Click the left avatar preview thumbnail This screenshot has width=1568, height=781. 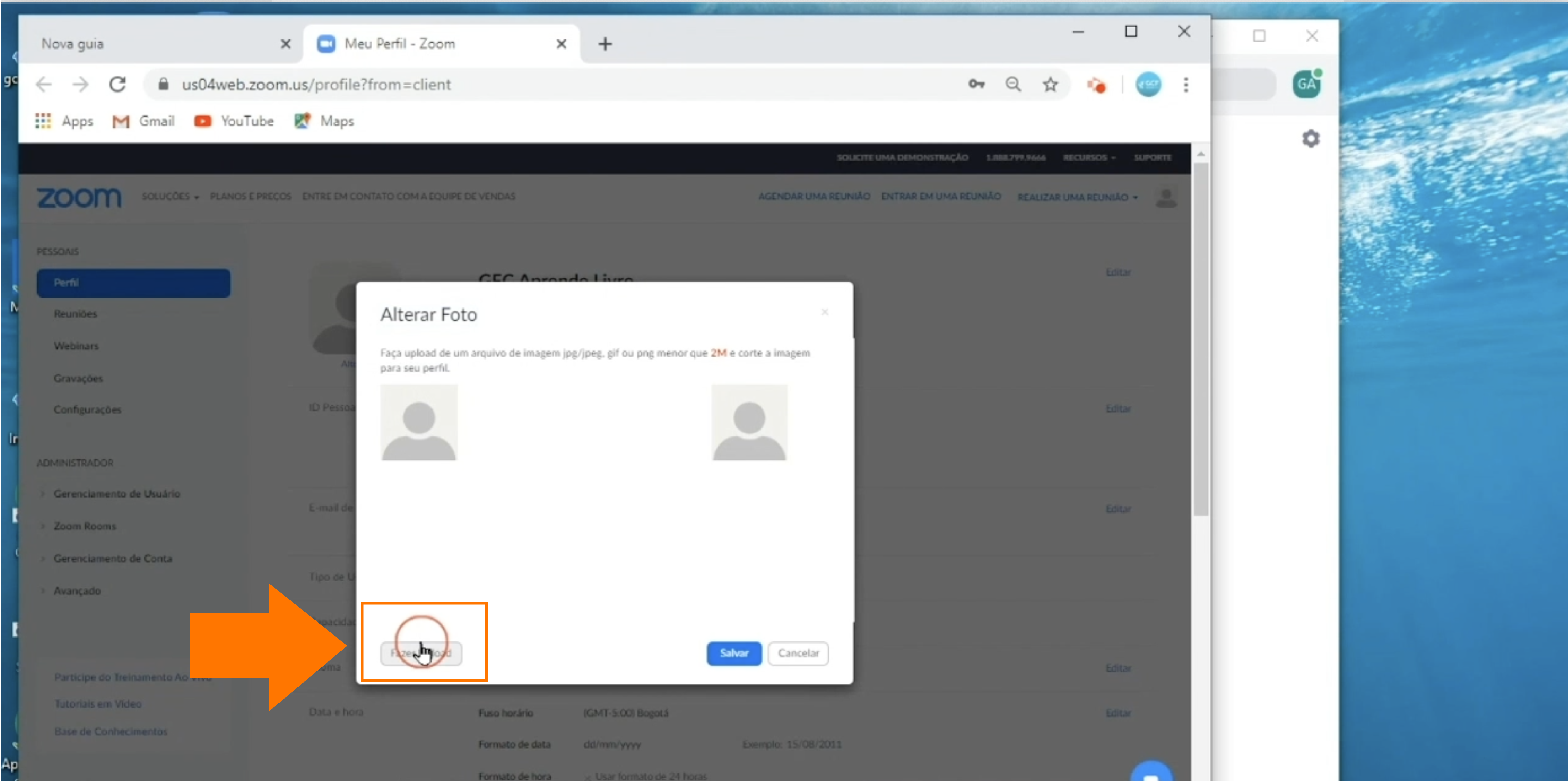coord(419,422)
